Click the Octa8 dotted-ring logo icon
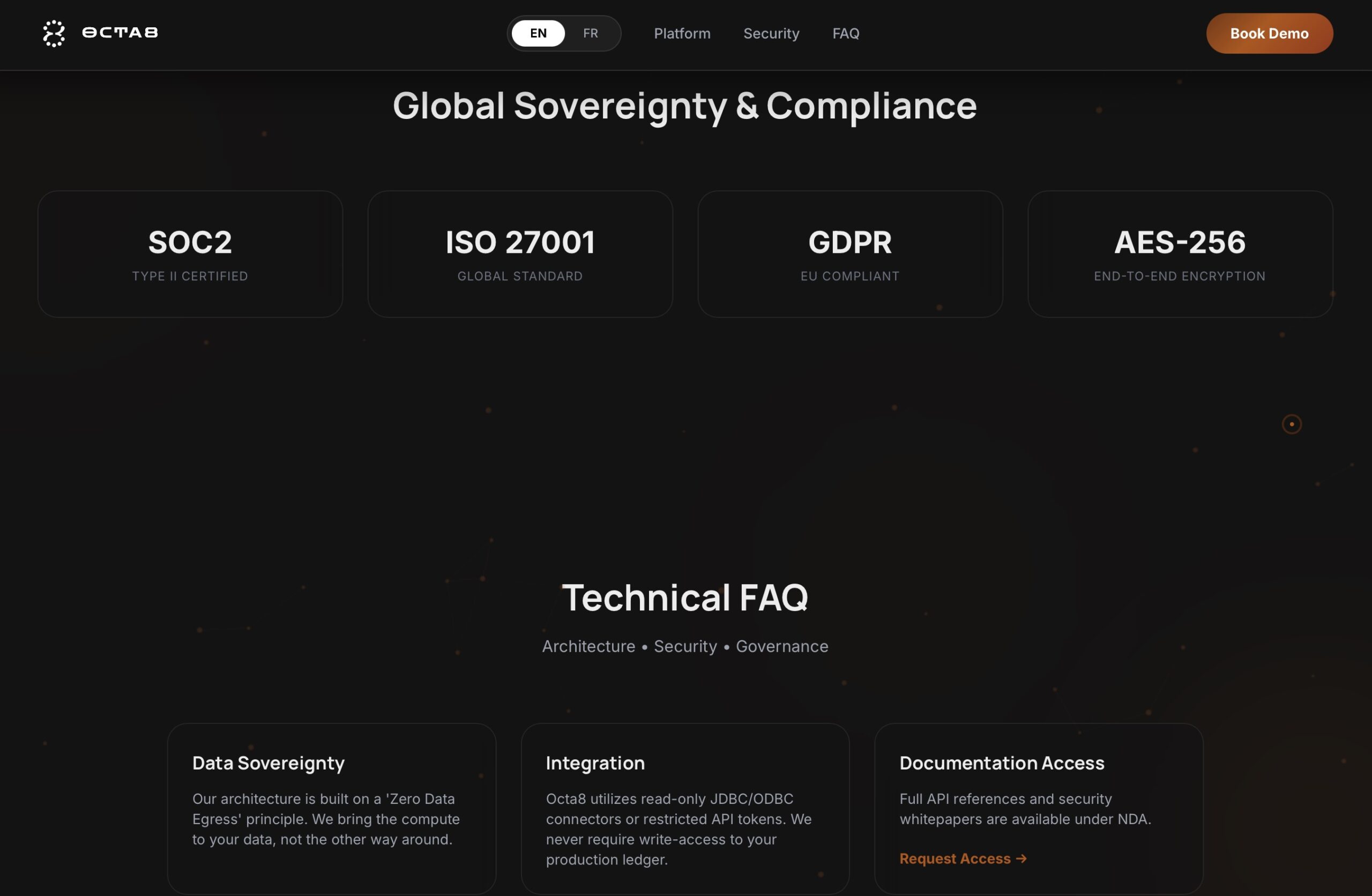1372x896 pixels. (x=54, y=33)
